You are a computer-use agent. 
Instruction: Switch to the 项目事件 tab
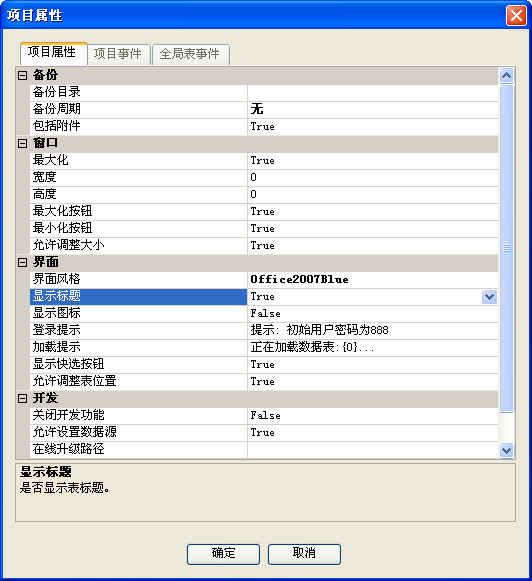[118, 54]
